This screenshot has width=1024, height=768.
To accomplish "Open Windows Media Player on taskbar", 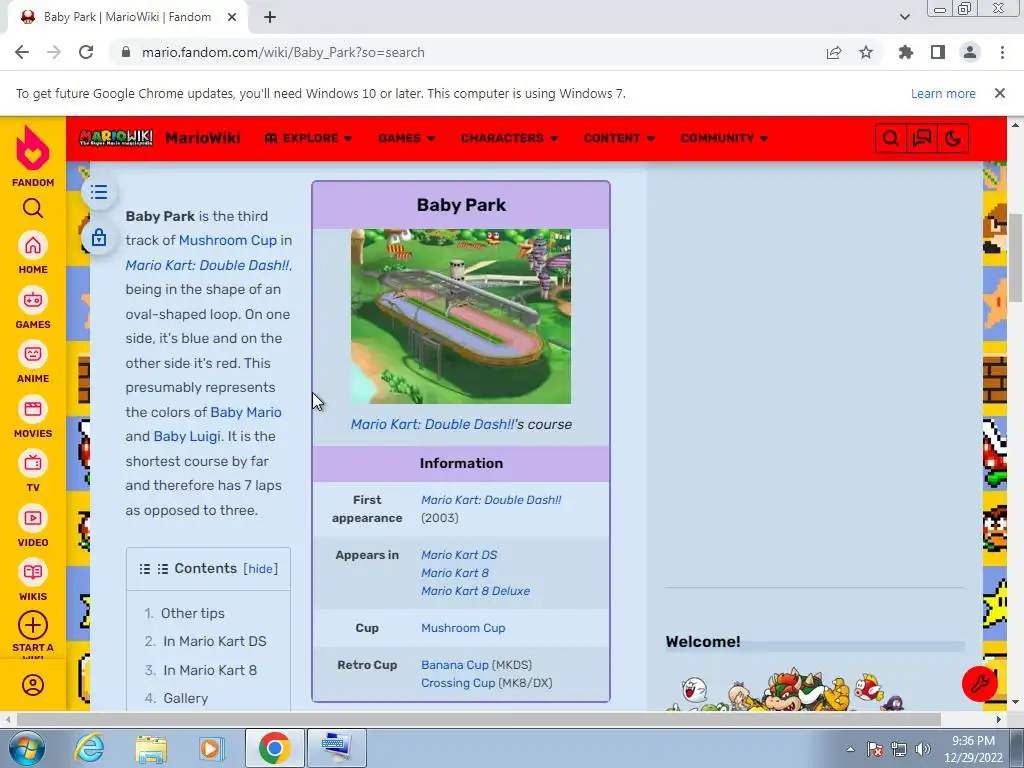I will pyautogui.click(x=212, y=748).
